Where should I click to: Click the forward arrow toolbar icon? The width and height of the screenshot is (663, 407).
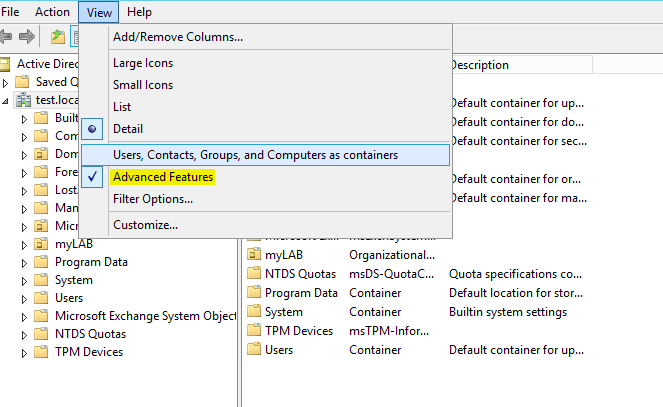point(27,37)
